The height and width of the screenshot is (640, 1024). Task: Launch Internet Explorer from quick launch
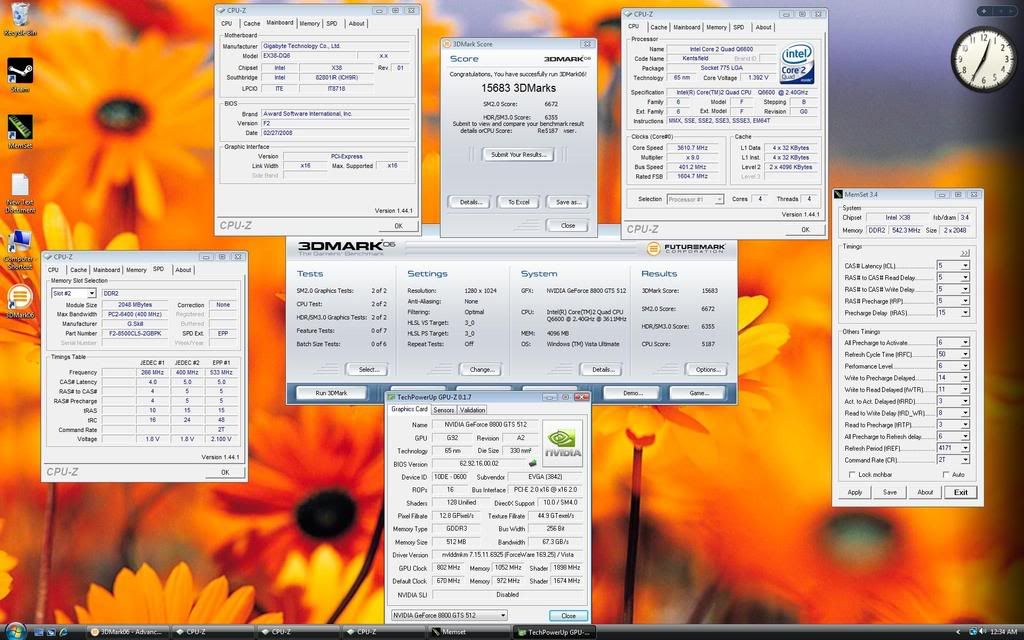click(x=63, y=632)
